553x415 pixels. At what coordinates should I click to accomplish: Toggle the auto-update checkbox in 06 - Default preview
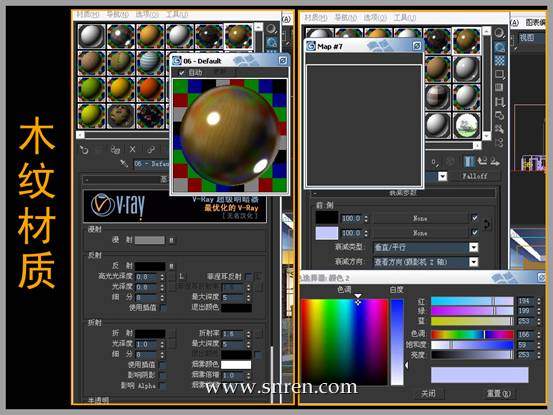(182, 73)
